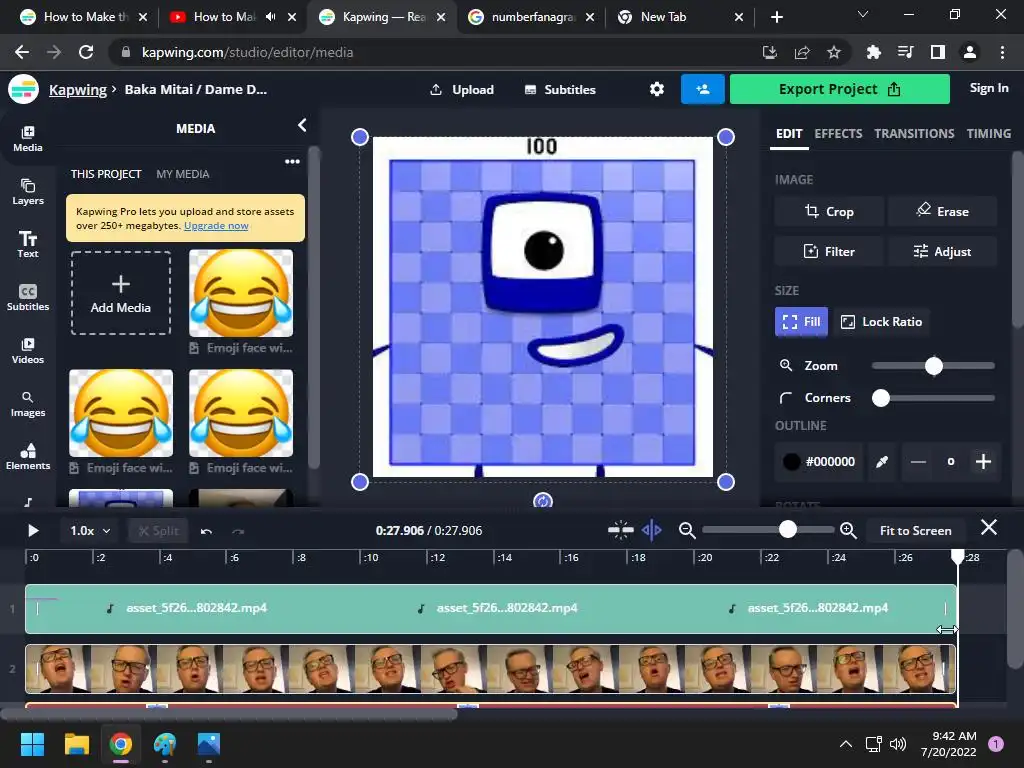Screen dimensions: 1024x768
Task: Zoom in the timeline
Action: click(848, 530)
